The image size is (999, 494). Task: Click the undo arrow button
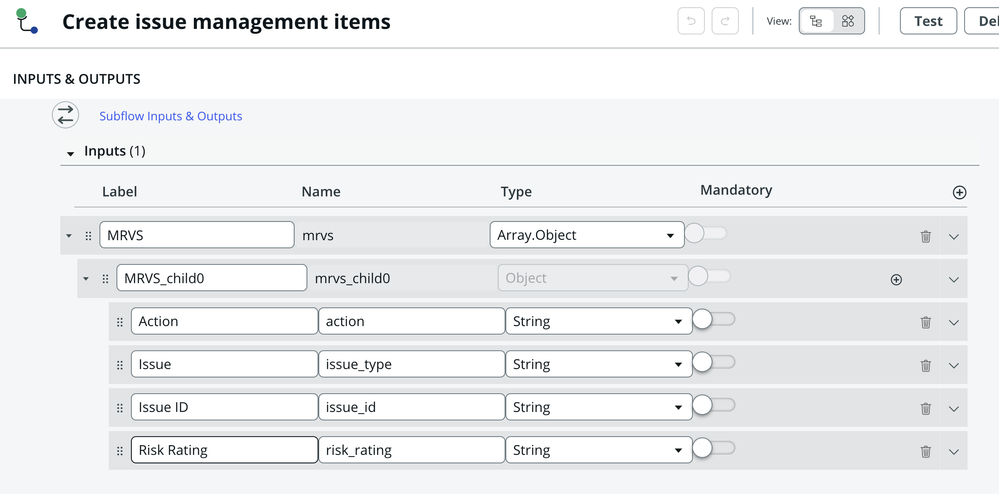(691, 21)
